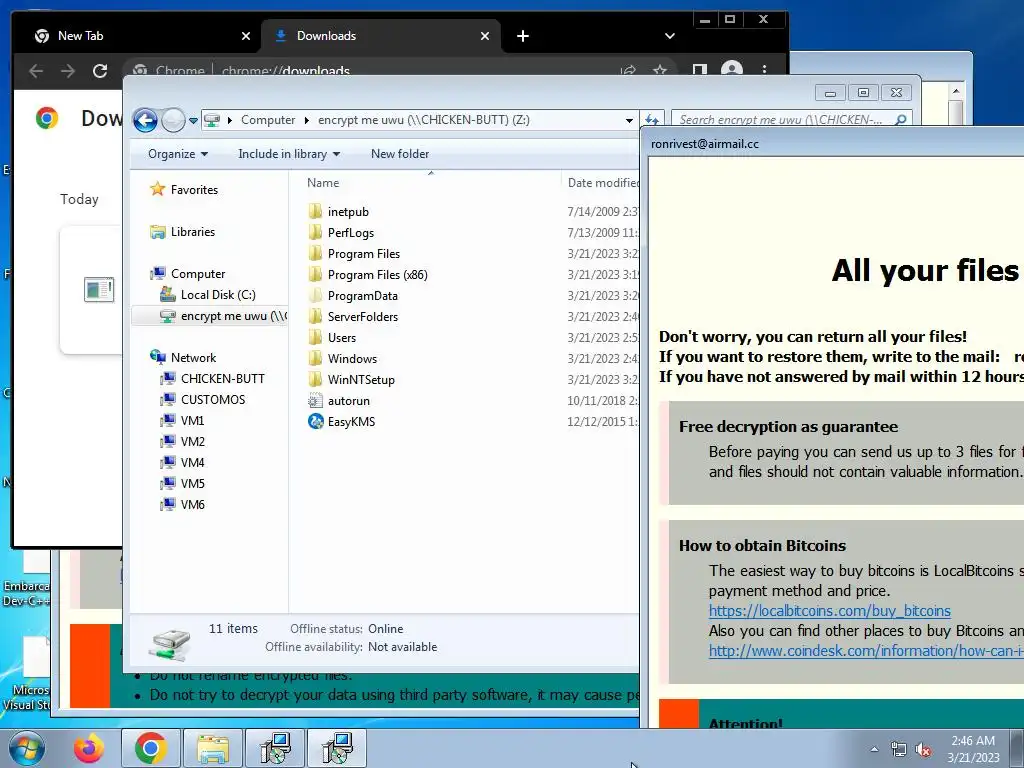
Task: Sort files by Name column header
Action: coord(323,183)
